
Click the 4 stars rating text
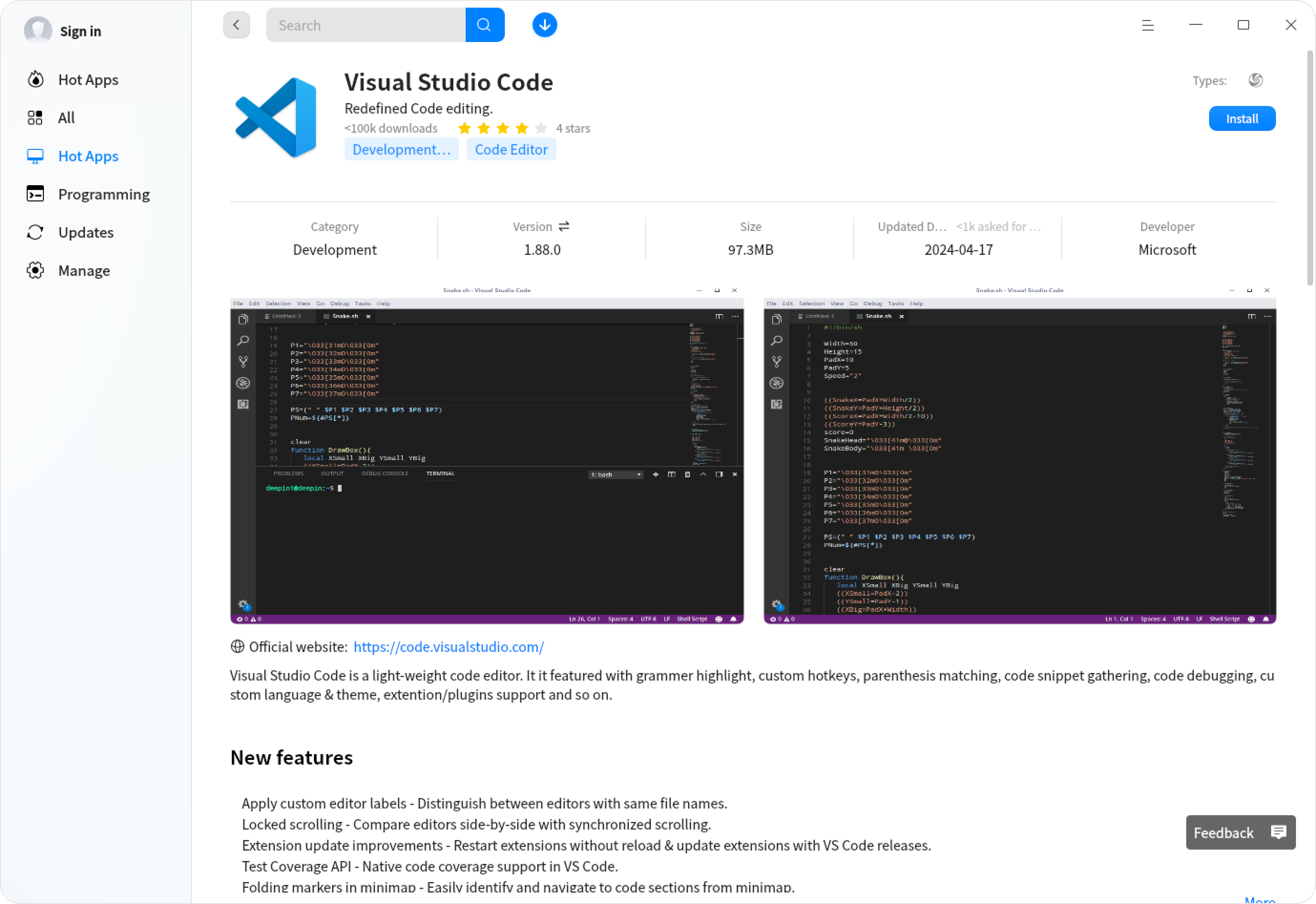(573, 128)
